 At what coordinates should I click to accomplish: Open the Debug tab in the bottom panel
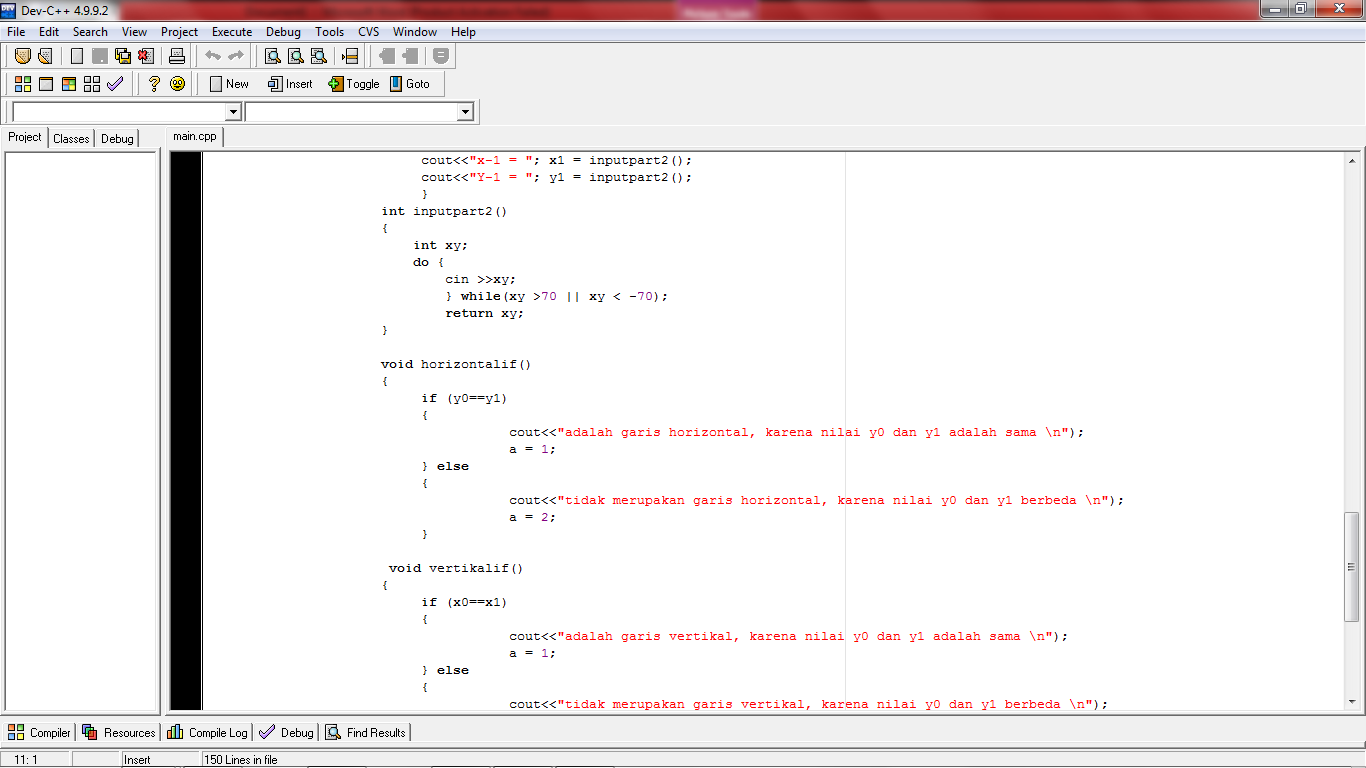286,733
